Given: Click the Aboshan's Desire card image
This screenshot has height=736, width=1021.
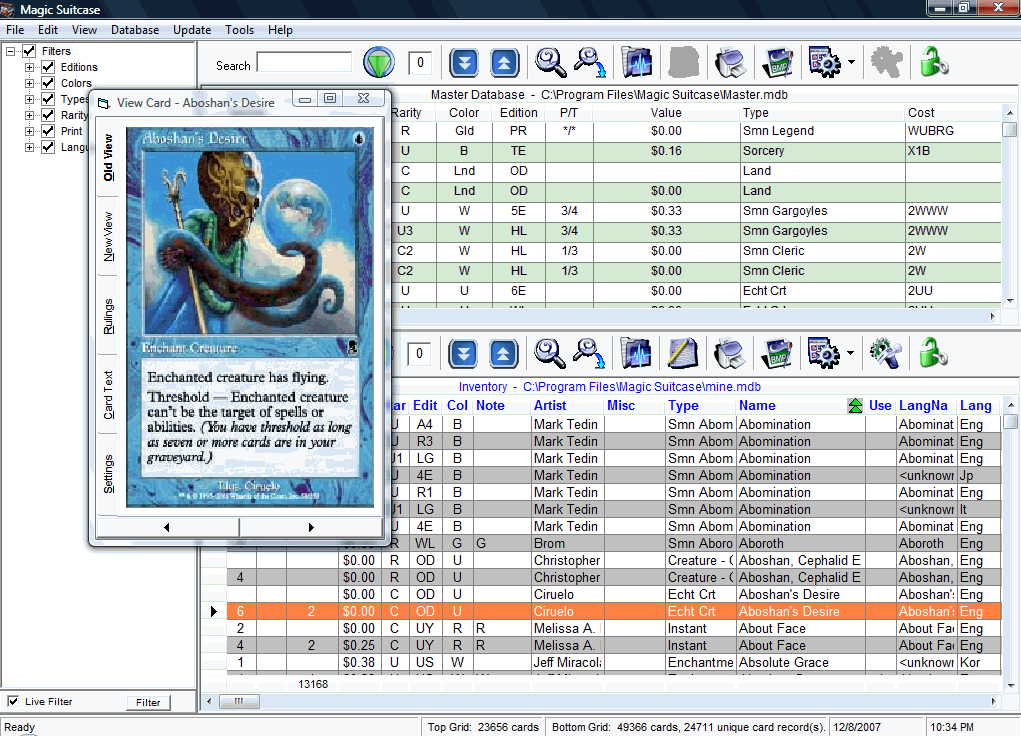Looking at the screenshot, I should tap(250, 317).
